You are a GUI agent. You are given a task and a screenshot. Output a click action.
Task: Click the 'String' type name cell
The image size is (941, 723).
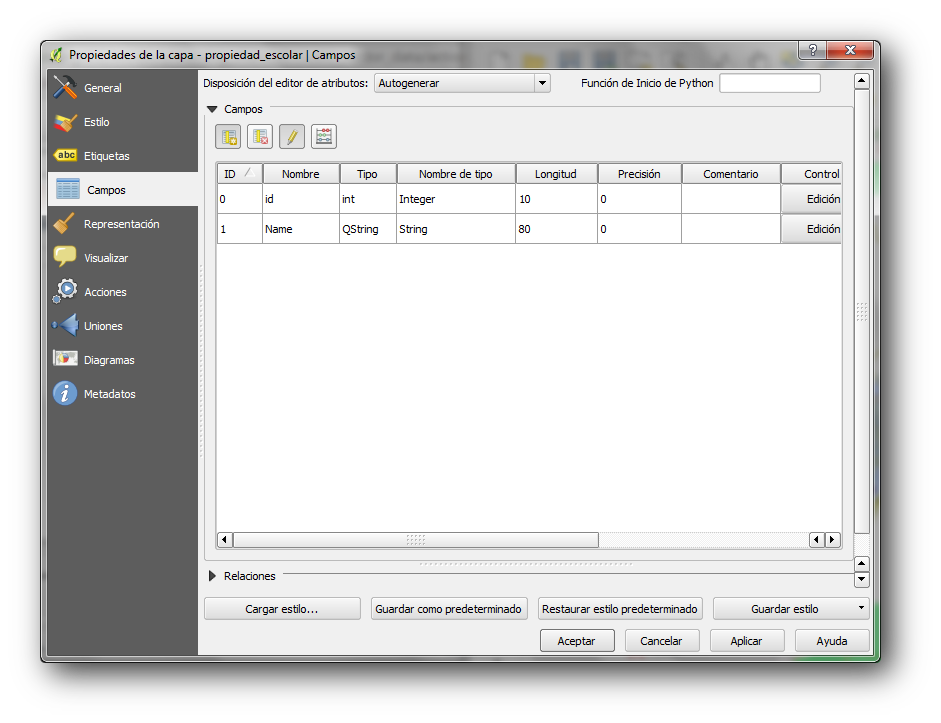[455, 229]
